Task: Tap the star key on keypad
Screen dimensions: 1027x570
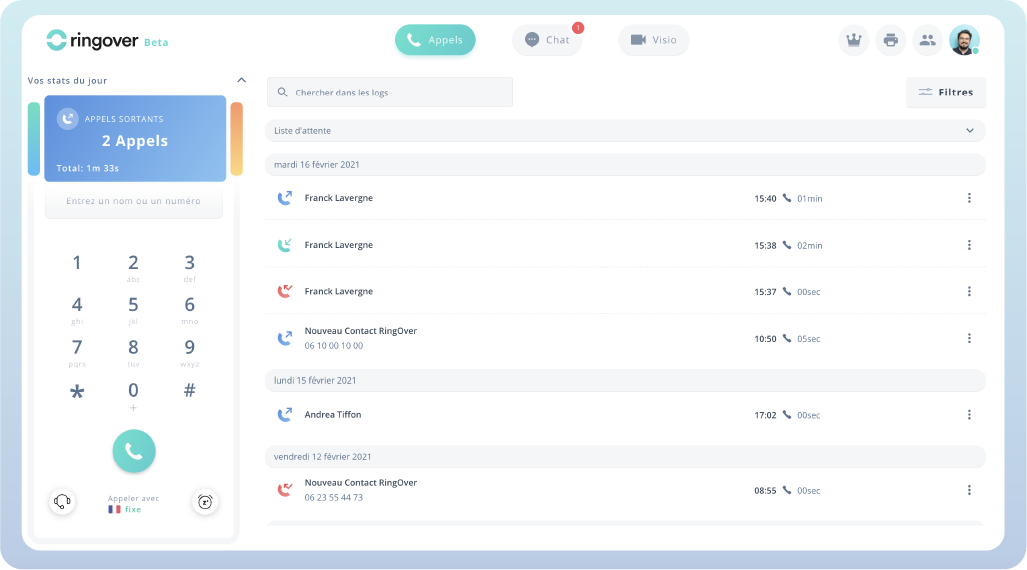Action: click(77, 392)
